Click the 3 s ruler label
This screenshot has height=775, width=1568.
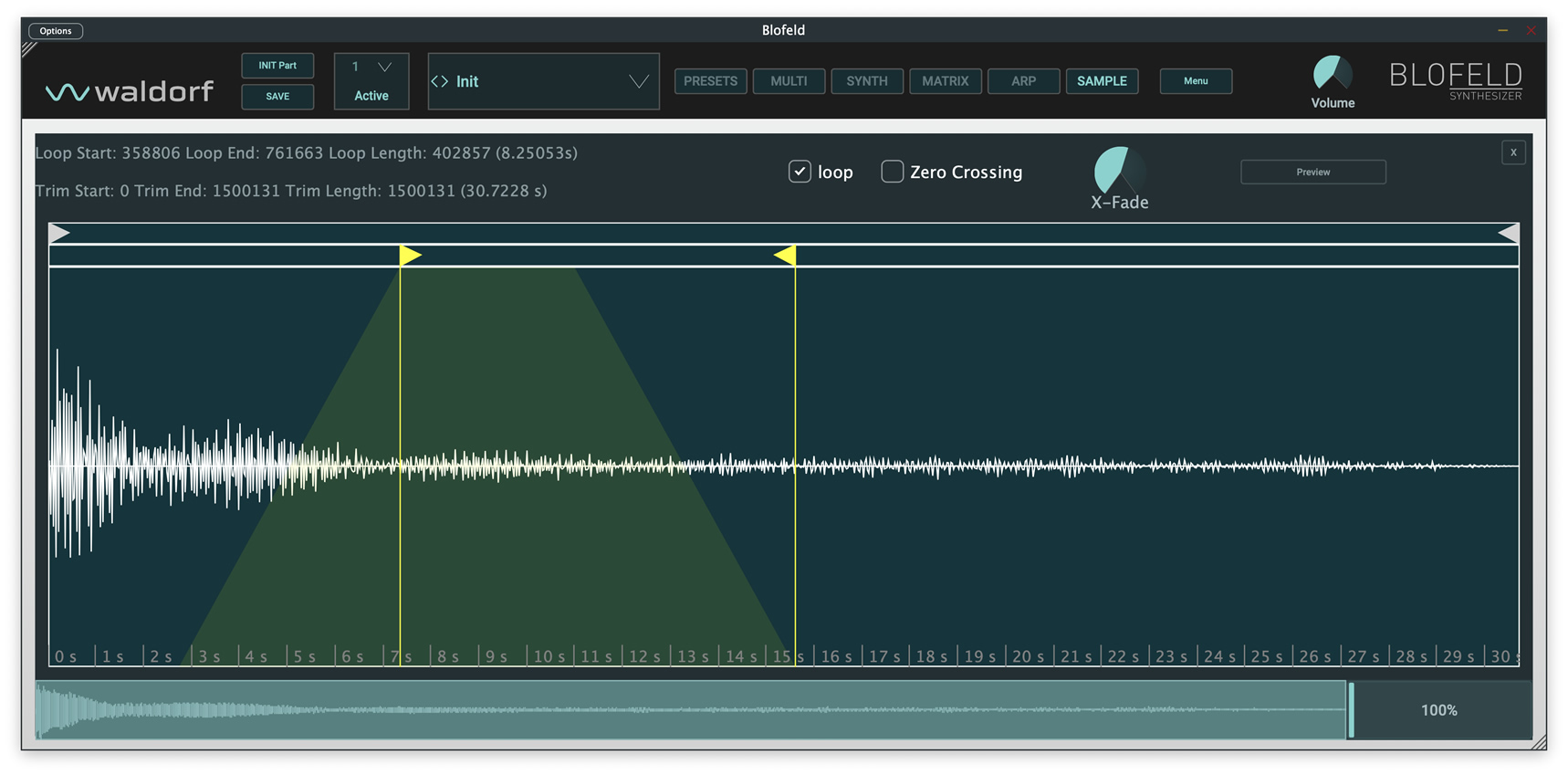[x=210, y=656]
